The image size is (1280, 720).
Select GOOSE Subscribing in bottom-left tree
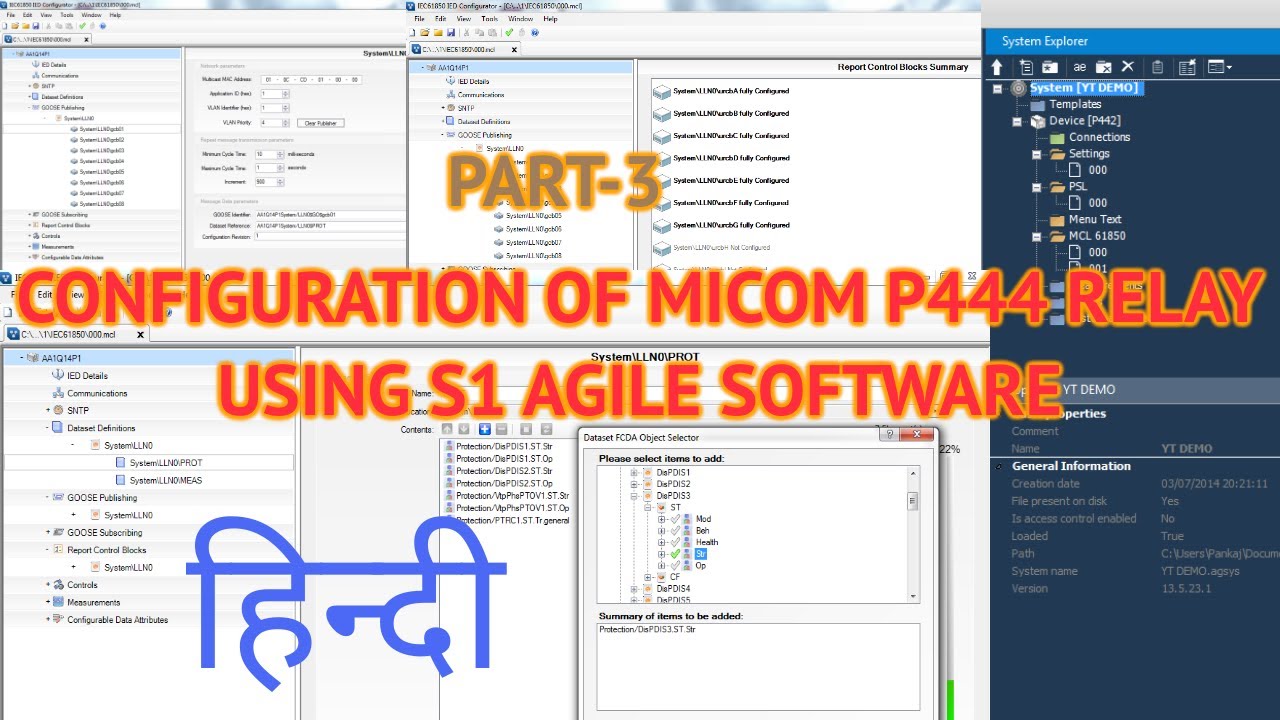[105, 533]
